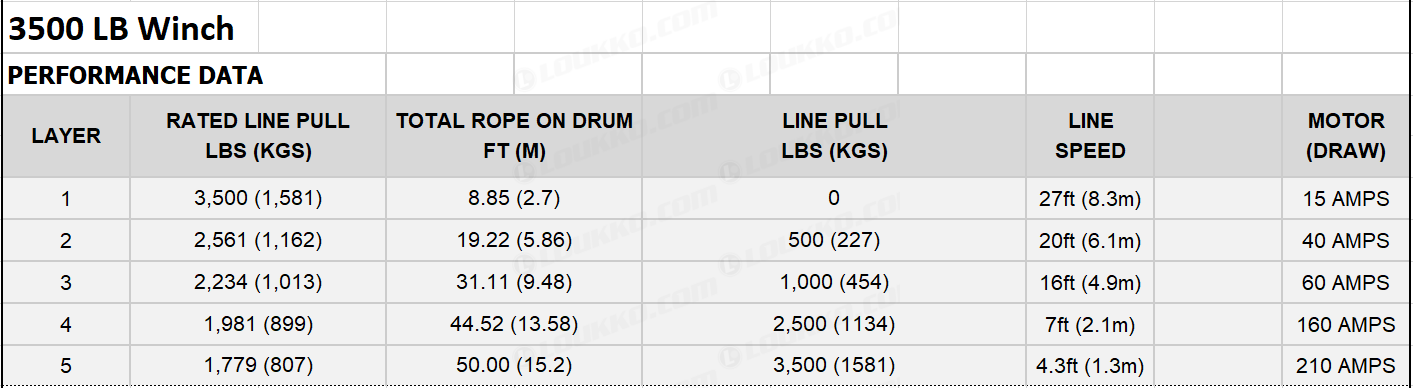Click the 15 AMPS motor draw cell
Viewport: 1413px width, 388px height.
click(1346, 199)
